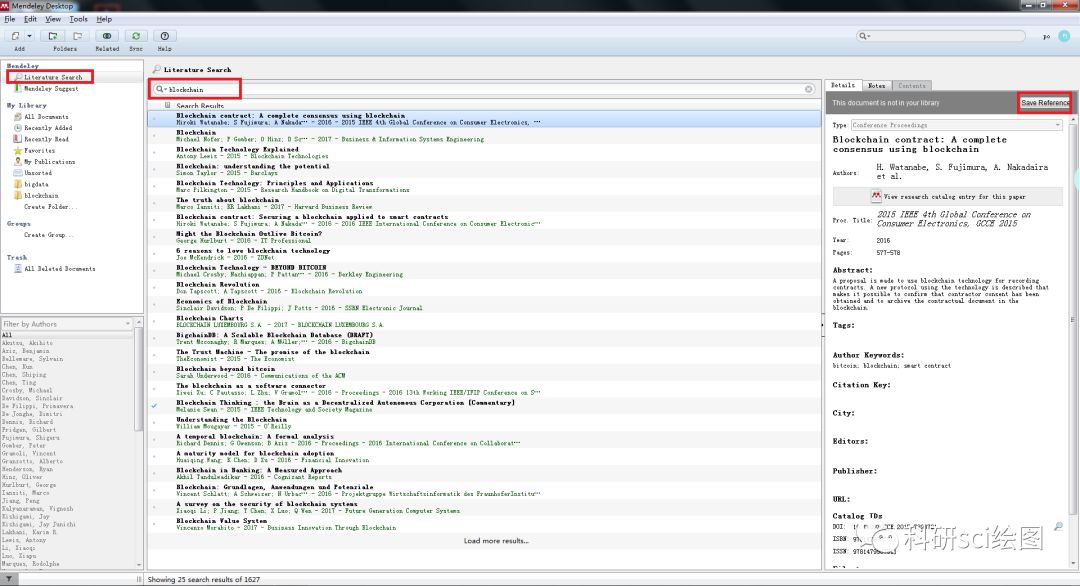
Task: Click the Mendeley catalog entry icon
Action: [875, 196]
